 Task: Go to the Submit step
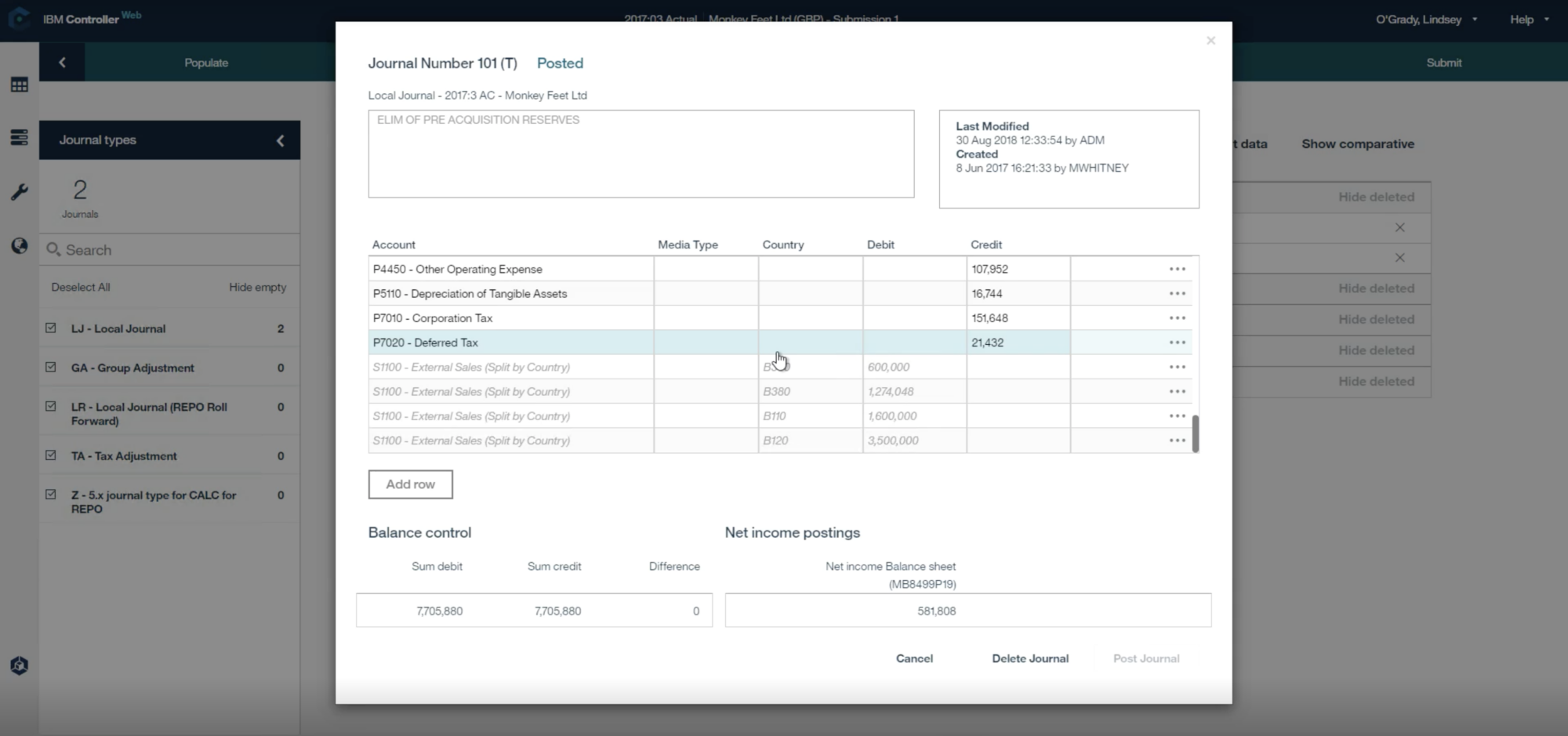[1443, 62]
